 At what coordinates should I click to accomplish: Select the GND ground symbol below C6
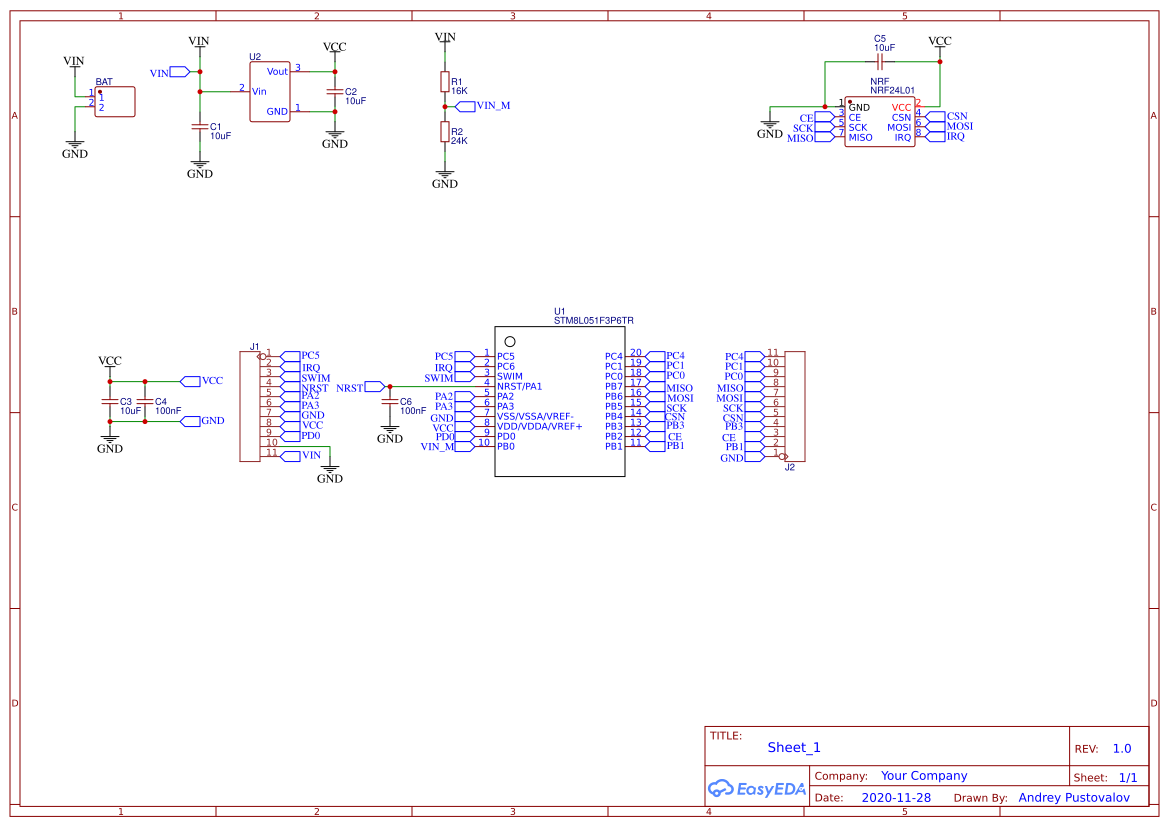coord(389,433)
